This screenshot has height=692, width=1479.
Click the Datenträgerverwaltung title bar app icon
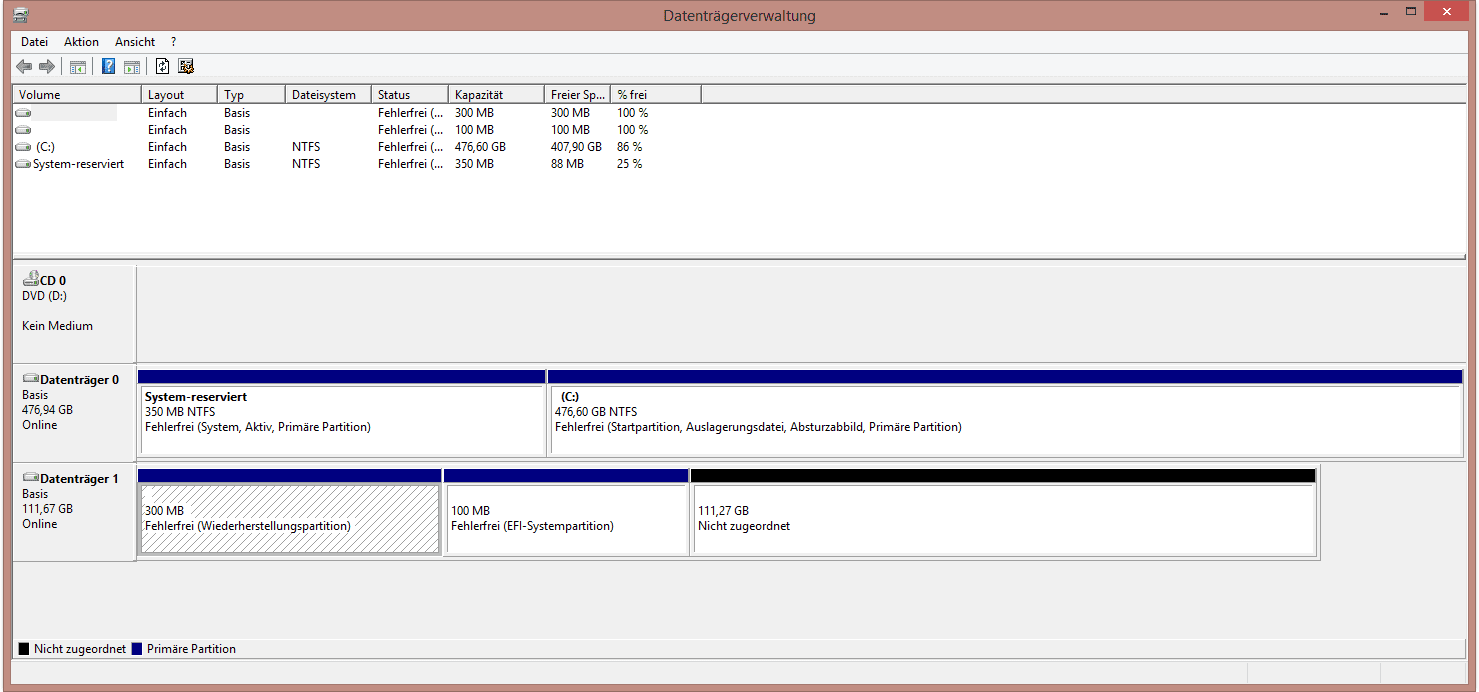point(22,15)
